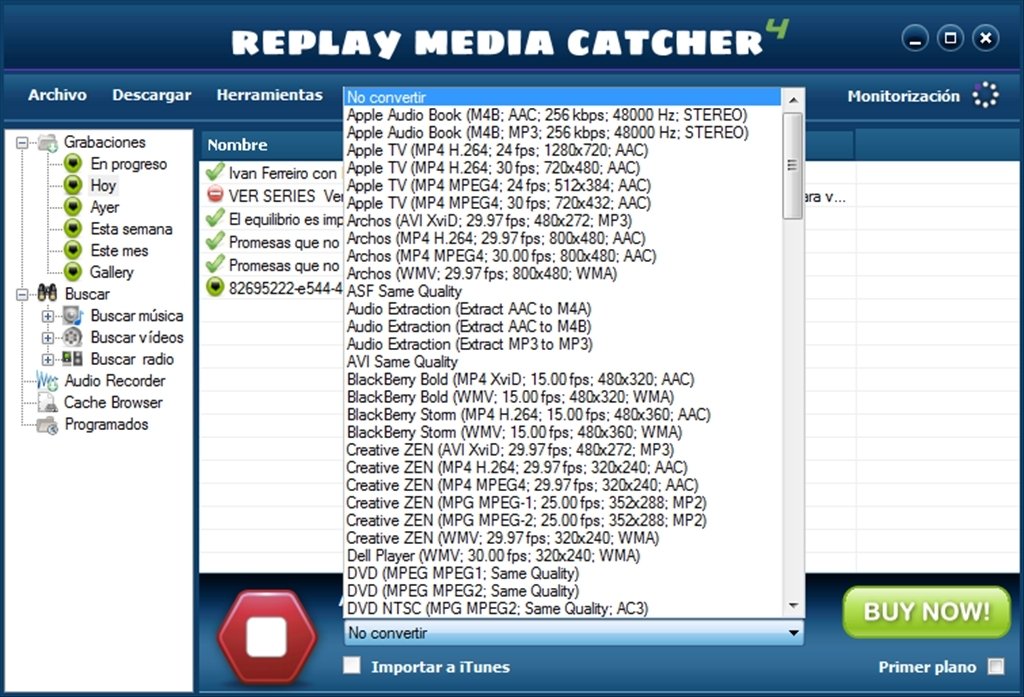Choose Apple Audio Book M4B AAC format
This screenshot has height=697, width=1024.
[563, 115]
